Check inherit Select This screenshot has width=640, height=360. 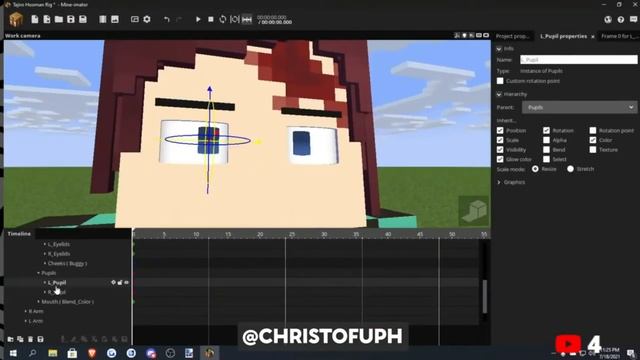[547, 159]
